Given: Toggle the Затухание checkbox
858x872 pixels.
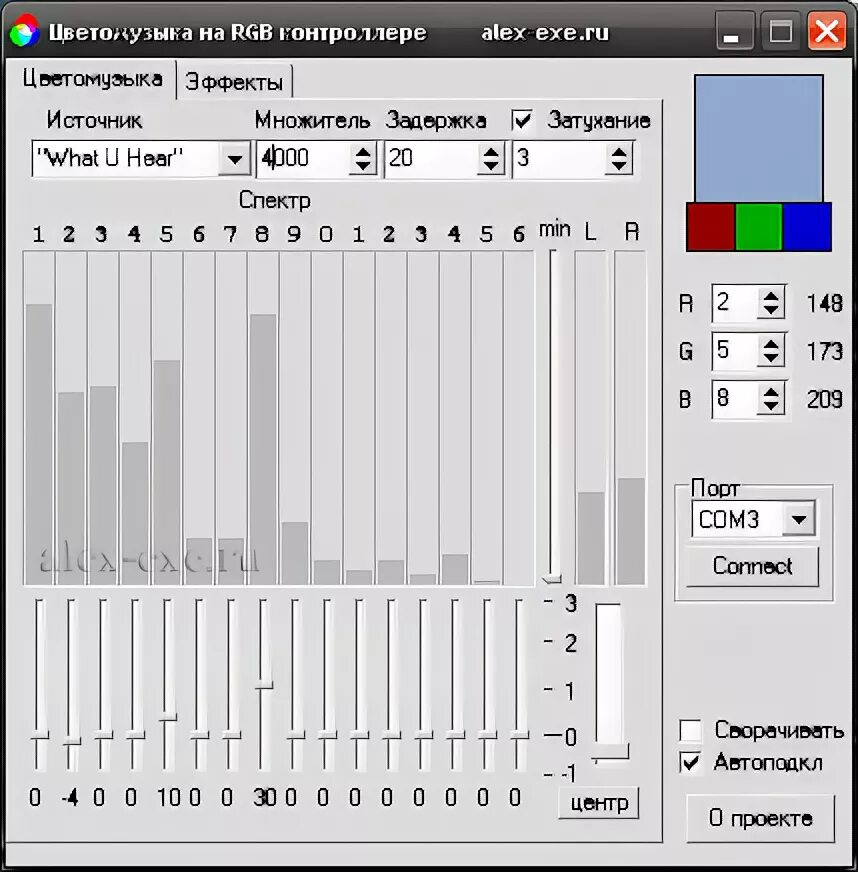Looking at the screenshot, I should (x=522, y=120).
